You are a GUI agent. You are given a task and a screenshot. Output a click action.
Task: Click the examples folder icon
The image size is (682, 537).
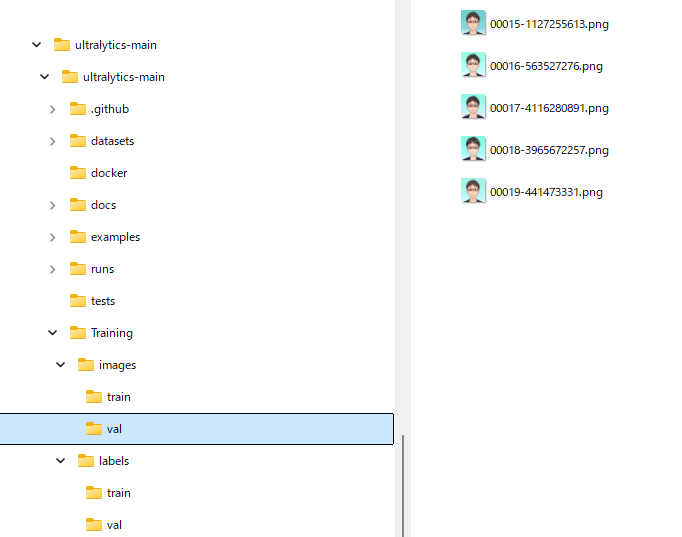78,237
